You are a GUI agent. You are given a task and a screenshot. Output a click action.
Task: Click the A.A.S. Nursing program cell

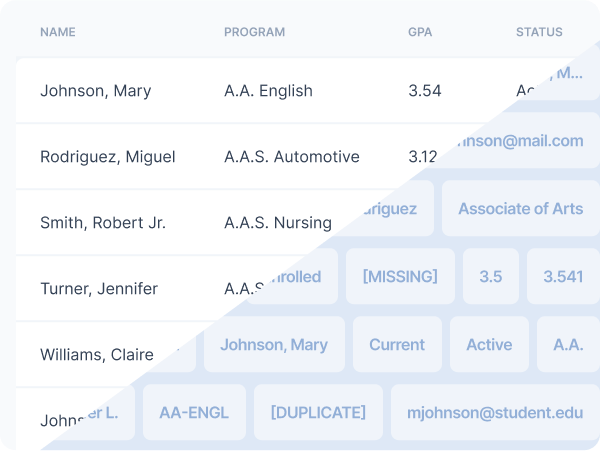click(x=278, y=223)
